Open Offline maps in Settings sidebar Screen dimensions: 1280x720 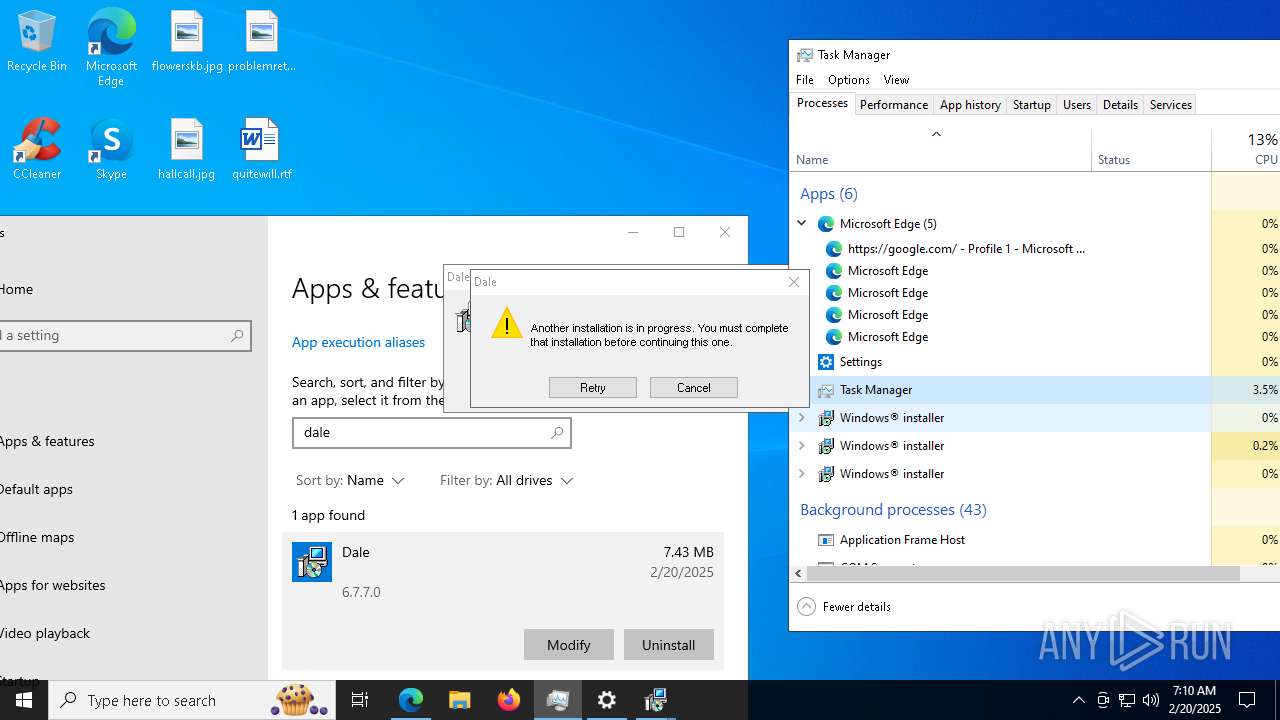point(37,537)
